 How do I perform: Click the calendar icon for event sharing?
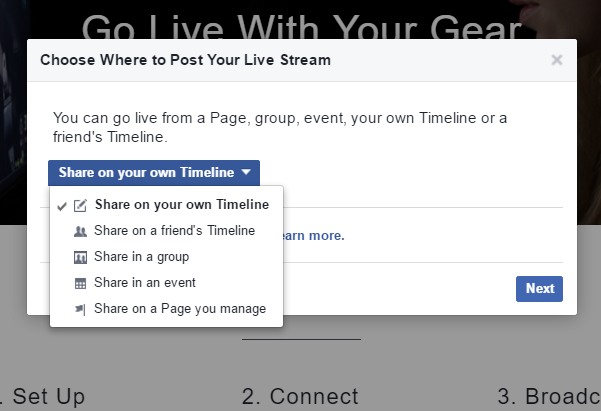pyautogui.click(x=80, y=283)
